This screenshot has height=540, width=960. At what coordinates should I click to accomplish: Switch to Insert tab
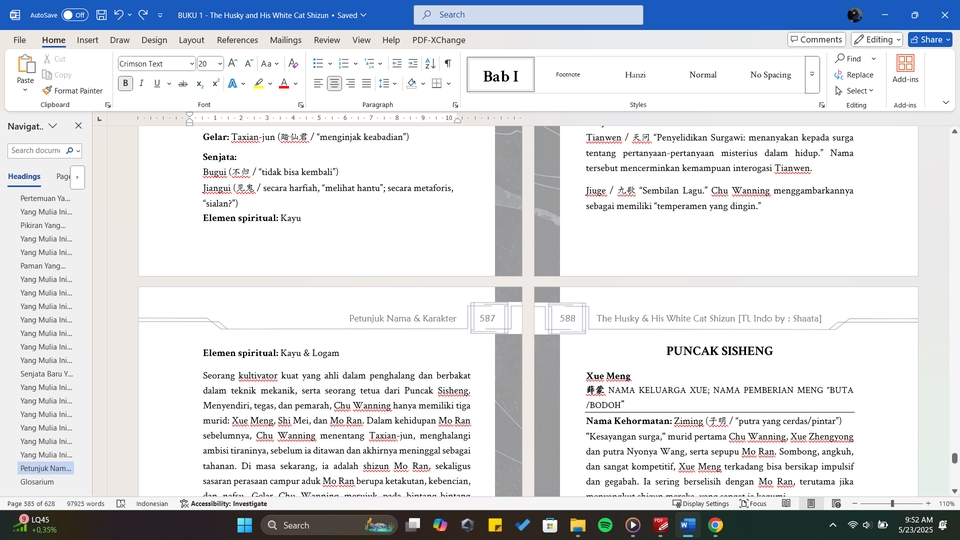87,40
